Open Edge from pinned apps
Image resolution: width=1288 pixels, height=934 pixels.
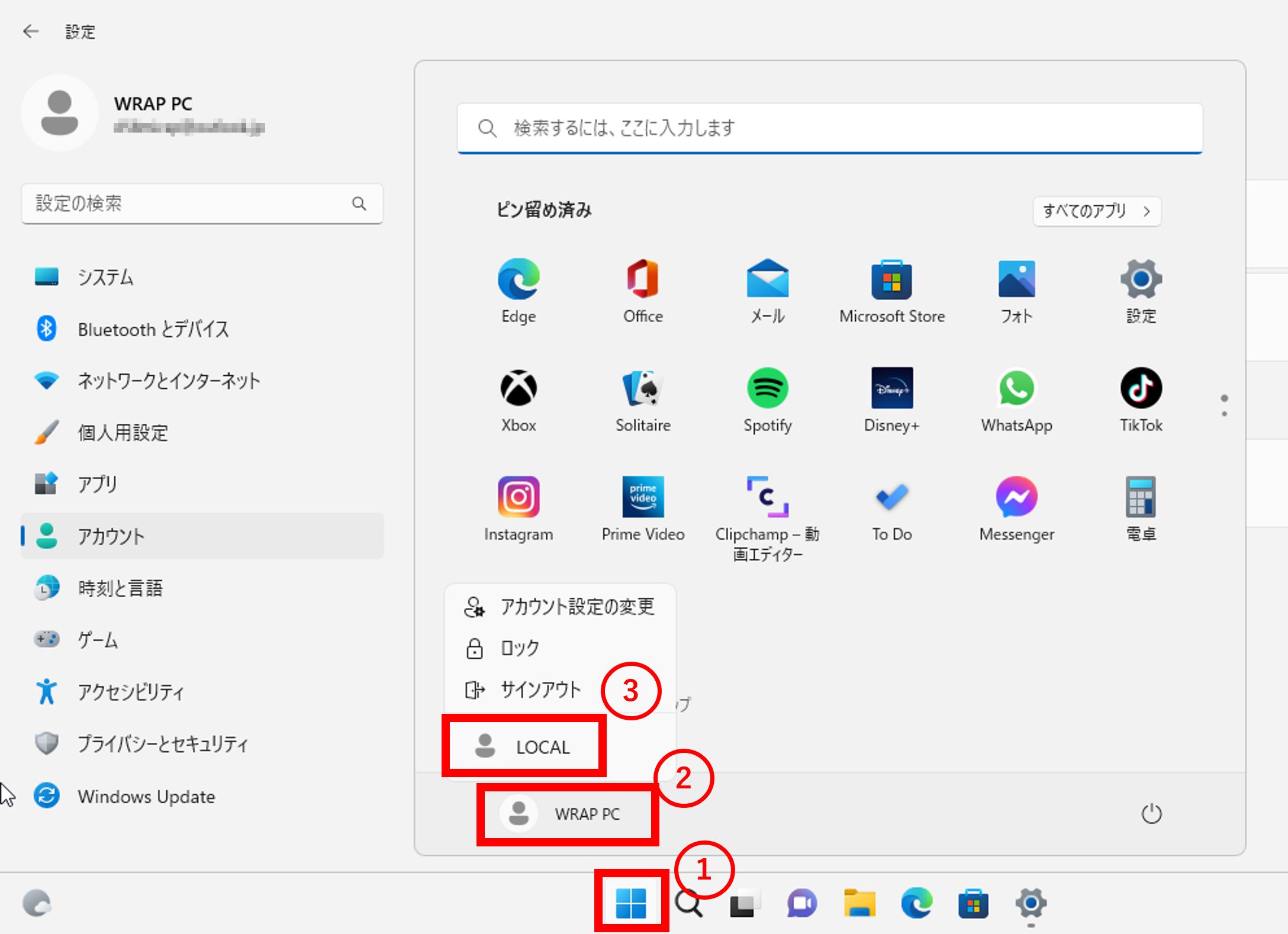click(x=519, y=290)
